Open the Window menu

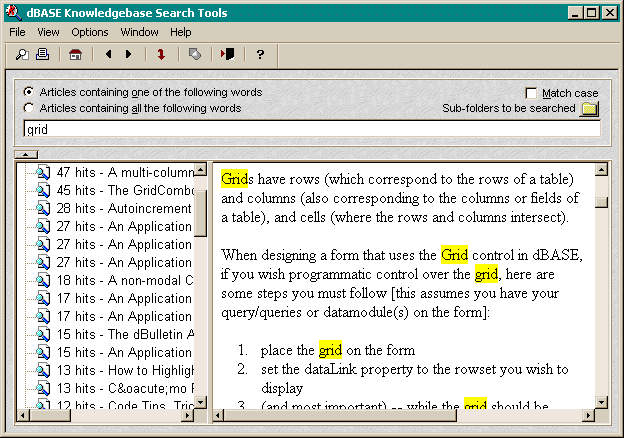139,32
